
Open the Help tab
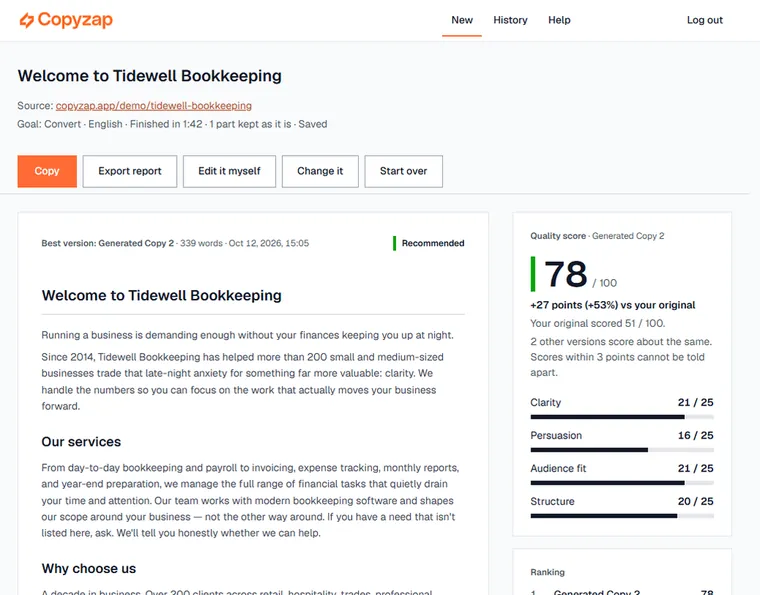tap(559, 20)
